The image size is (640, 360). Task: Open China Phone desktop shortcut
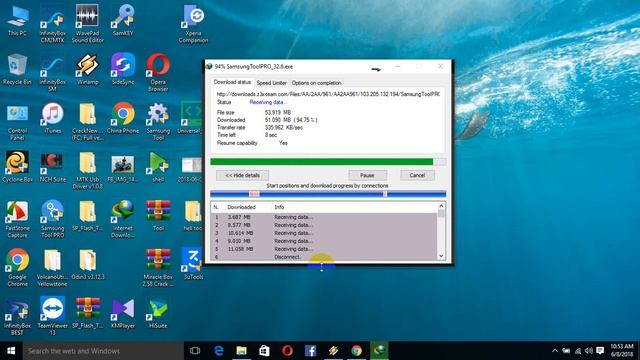[x=122, y=118]
